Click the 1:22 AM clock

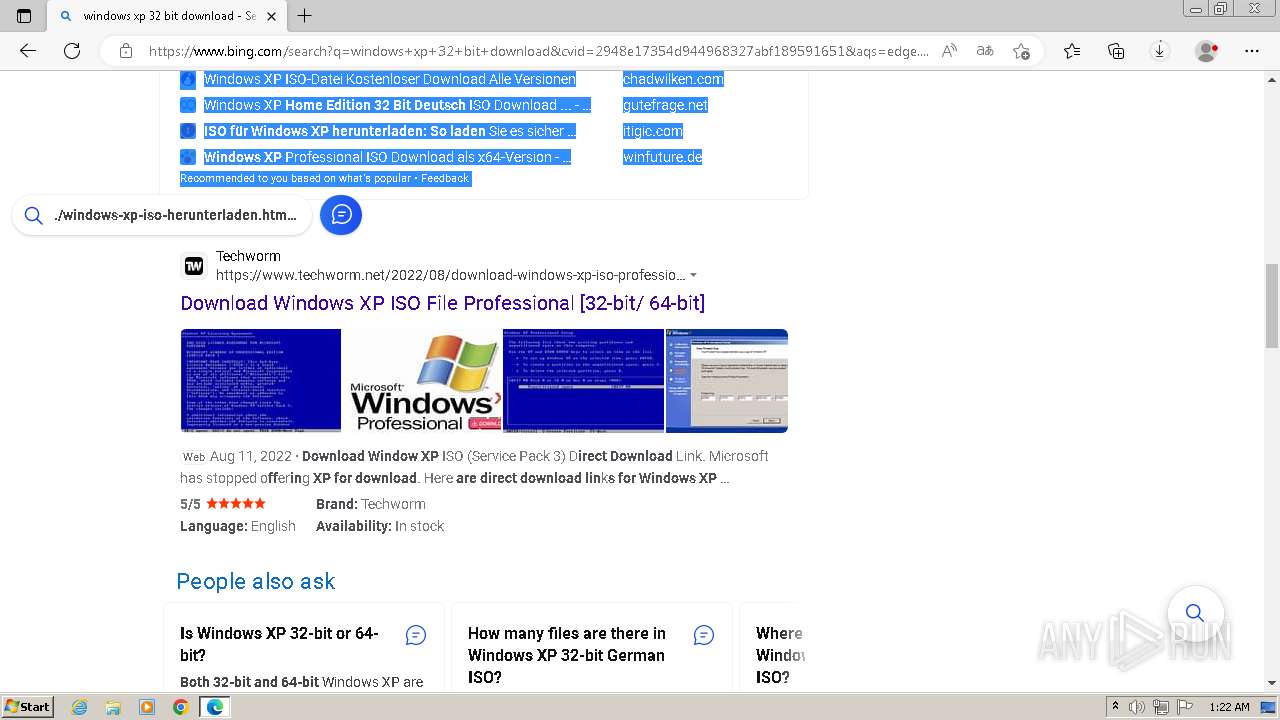[1229, 707]
